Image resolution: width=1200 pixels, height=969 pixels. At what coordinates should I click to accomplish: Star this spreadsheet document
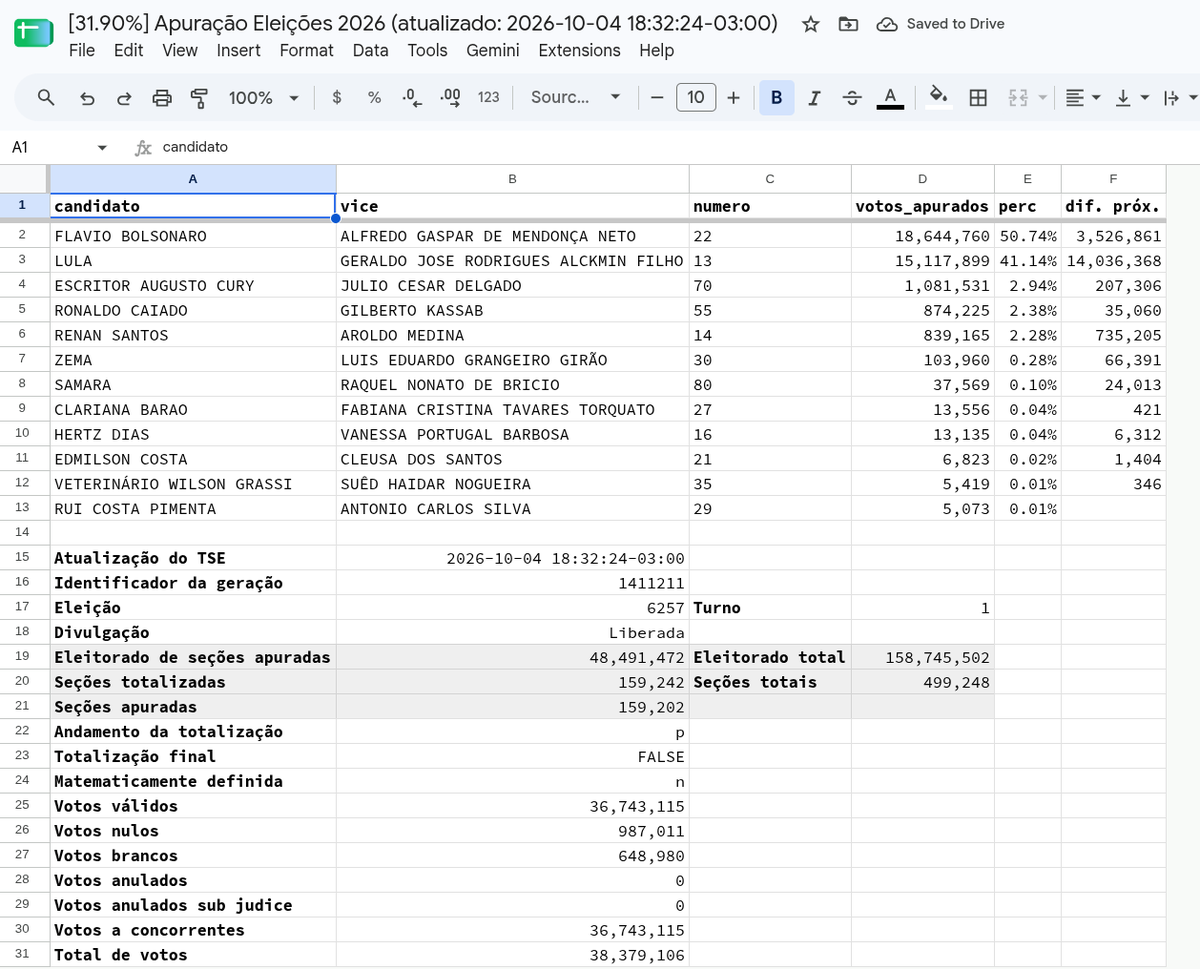click(x=811, y=24)
